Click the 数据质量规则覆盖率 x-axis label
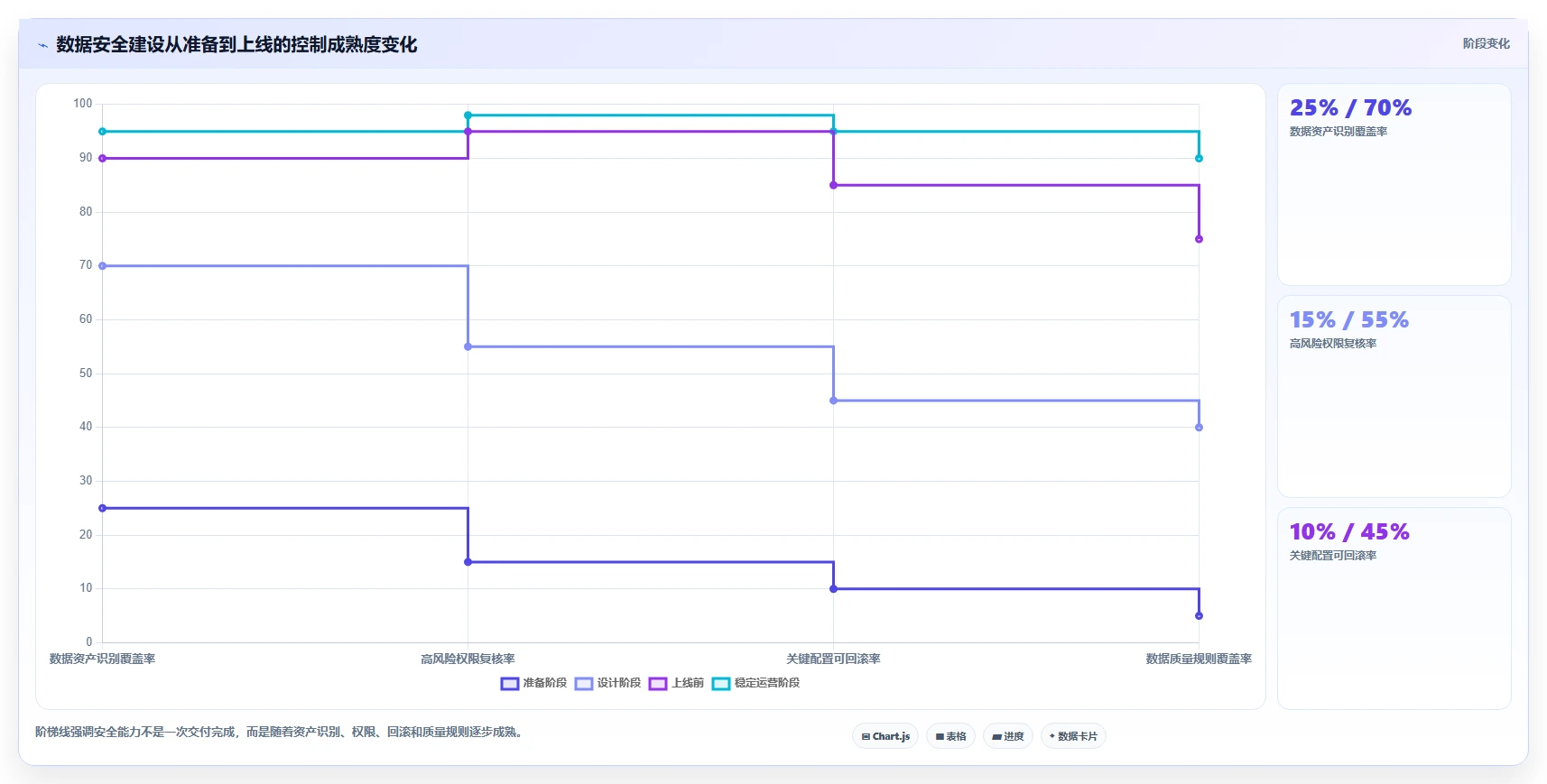The height and width of the screenshot is (784, 1547). (x=1199, y=659)
